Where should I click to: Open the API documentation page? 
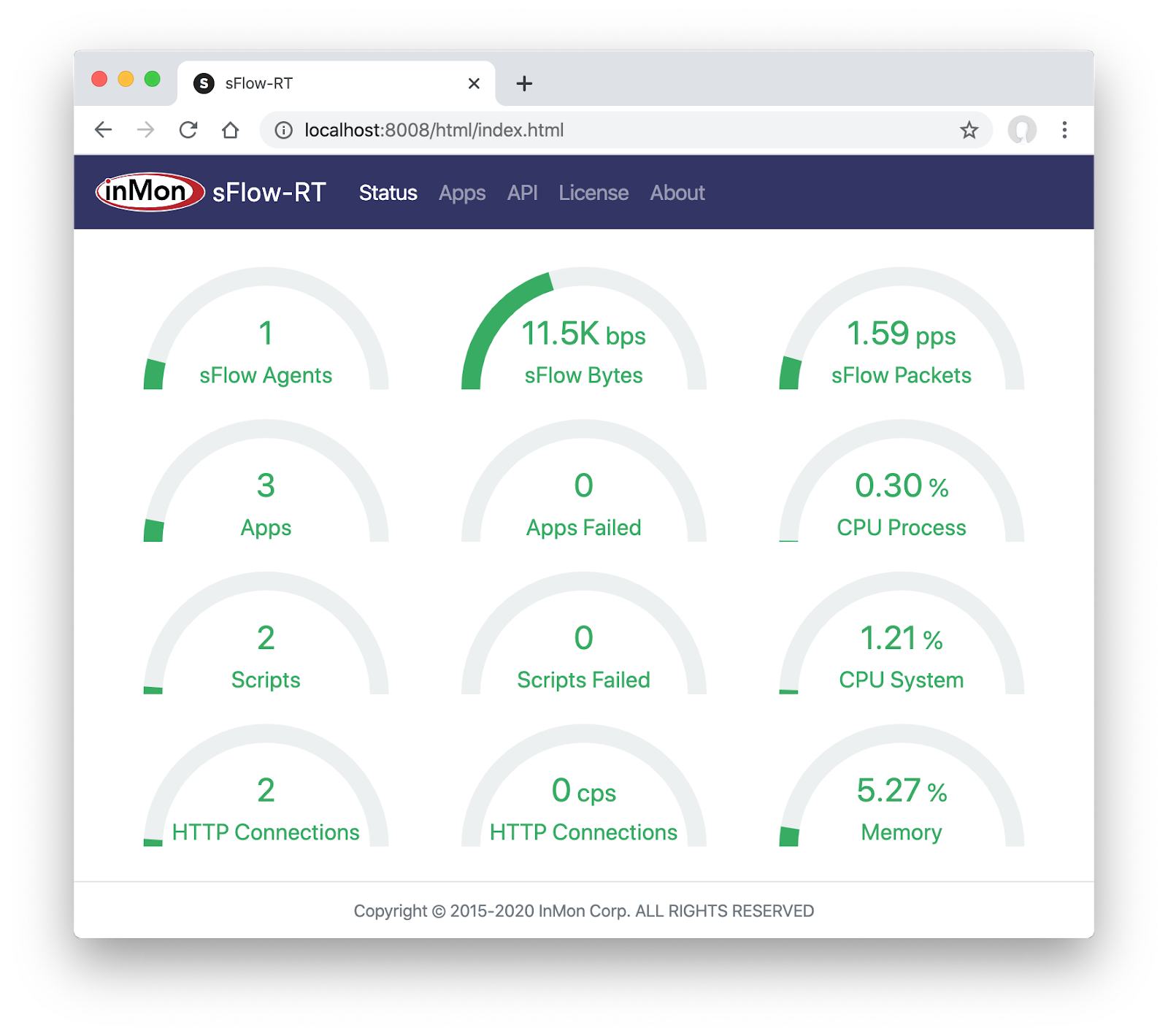click(x=523, y=192)
